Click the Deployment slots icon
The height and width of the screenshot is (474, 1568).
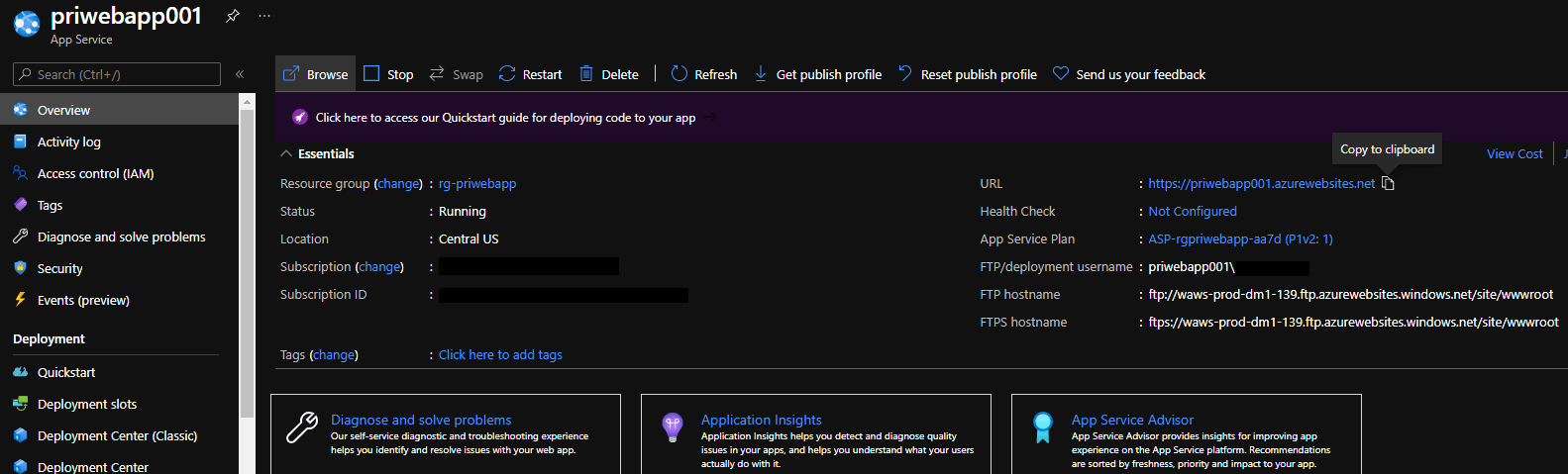click(20, 404)
